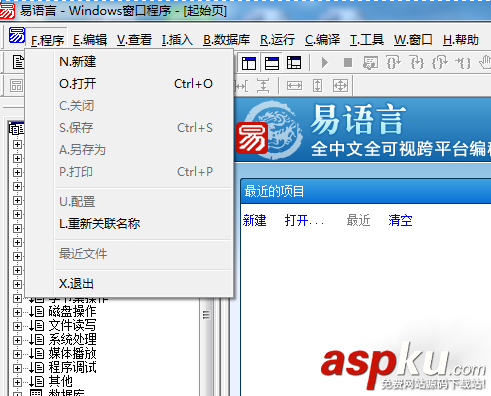Open the V.查看 menu
Image resolution: width=491 pixels, height=396 pixels.
[x=134, y=40]
